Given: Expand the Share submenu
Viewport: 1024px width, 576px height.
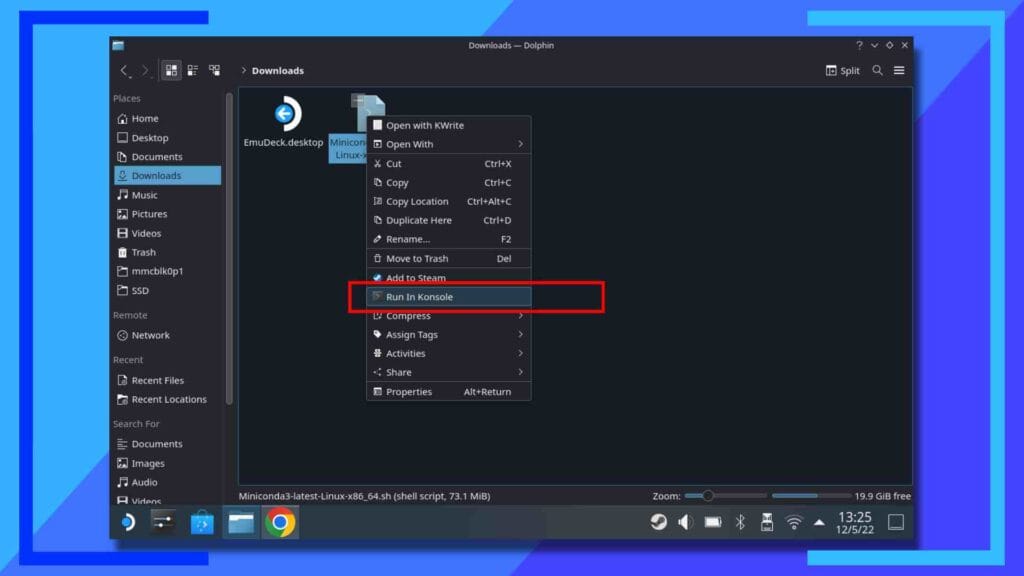Looking at the screenshot, I should point(449,373).
